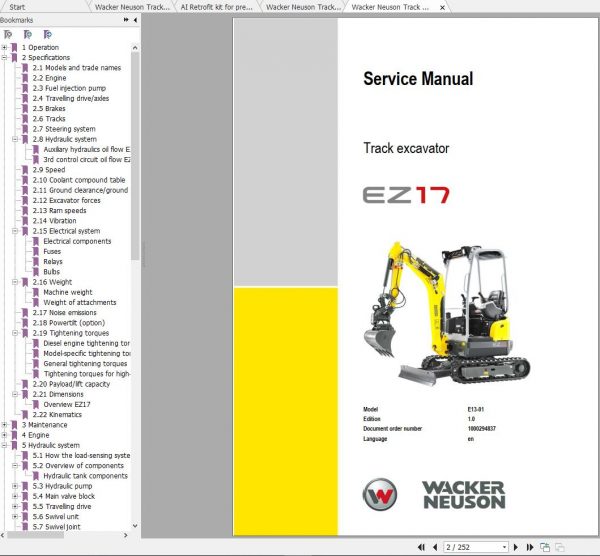Open bookmark 2.4 Travelling drive/axles
Image resolution: width=600 pixels, height=556 pixels.
tap(71, 98)
